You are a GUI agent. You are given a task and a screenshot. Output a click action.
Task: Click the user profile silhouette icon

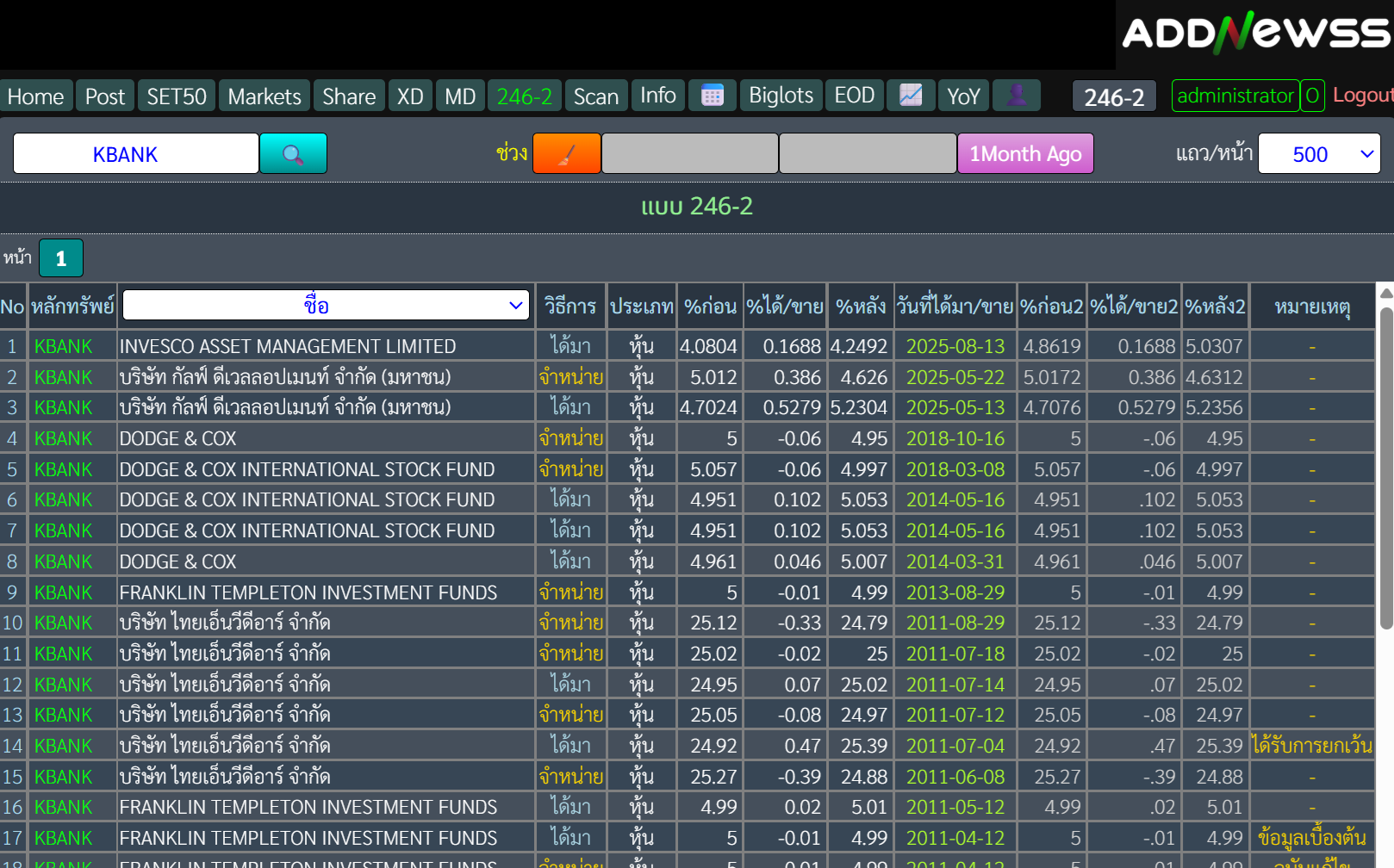click(1017, 96)
